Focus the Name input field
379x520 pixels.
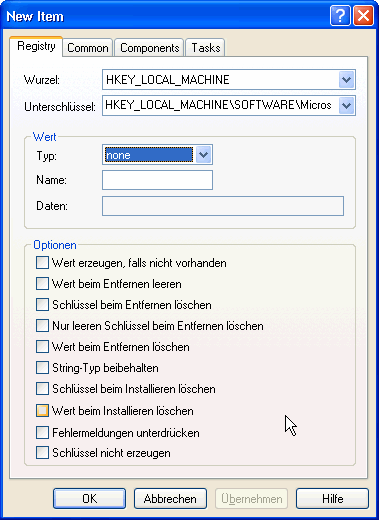pos(157,180)
